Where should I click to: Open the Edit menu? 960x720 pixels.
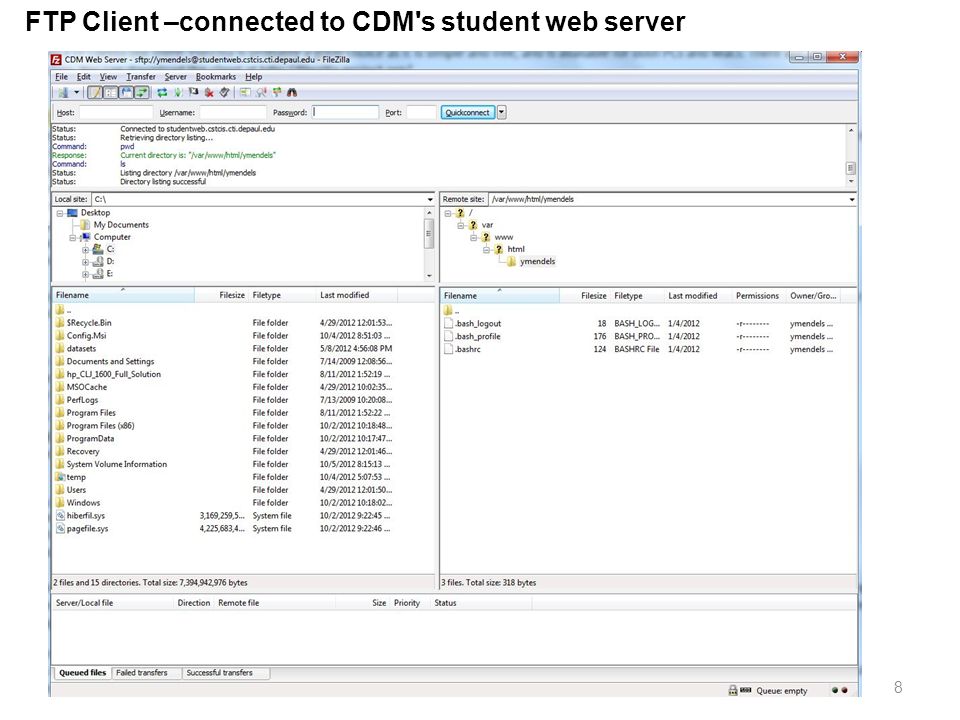click(x=83, y=77)
